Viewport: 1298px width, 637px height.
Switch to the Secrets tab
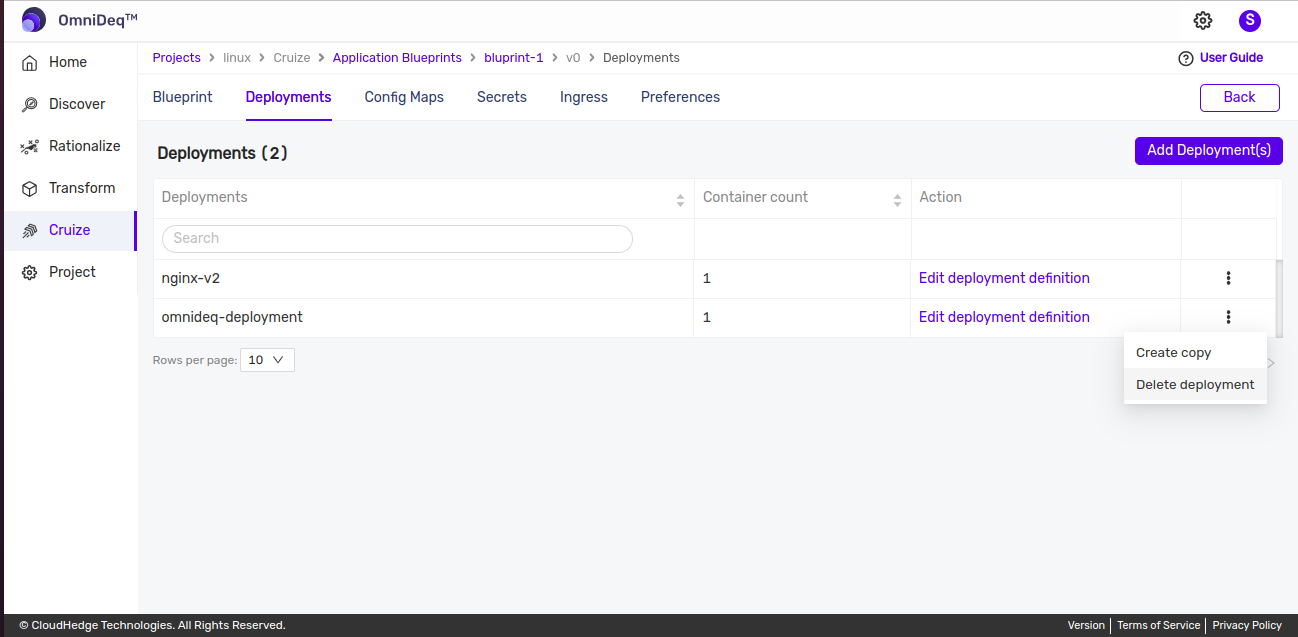click(x=502, y=97)
